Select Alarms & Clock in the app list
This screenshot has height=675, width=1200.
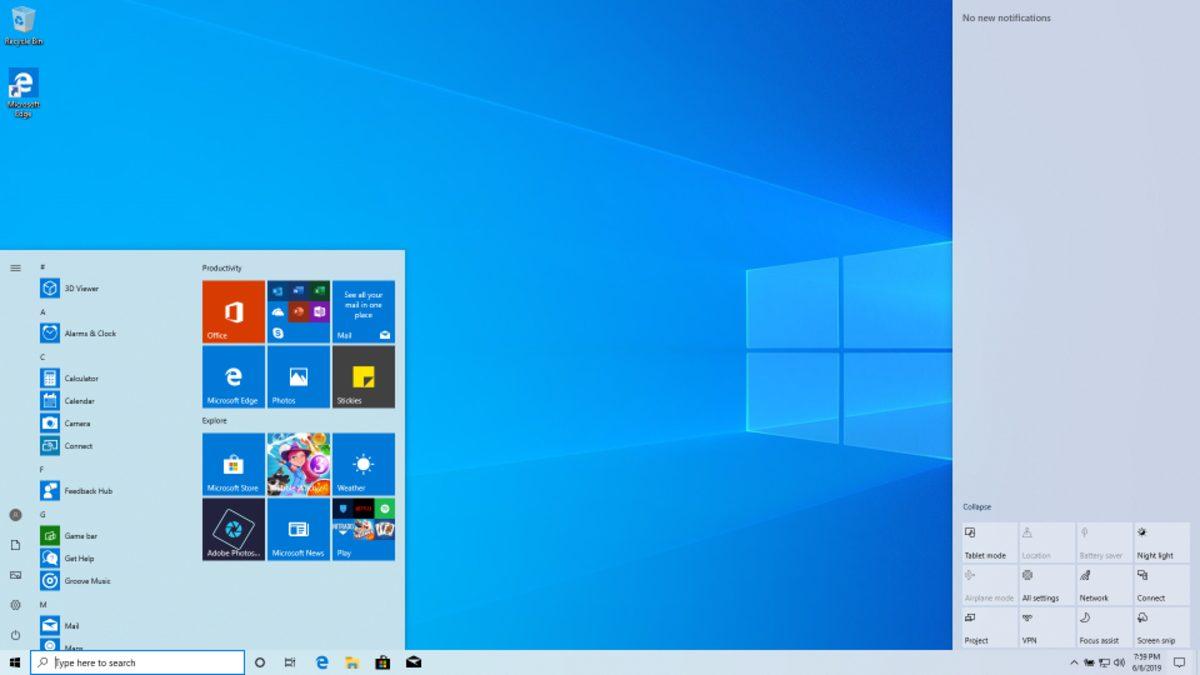88,333
